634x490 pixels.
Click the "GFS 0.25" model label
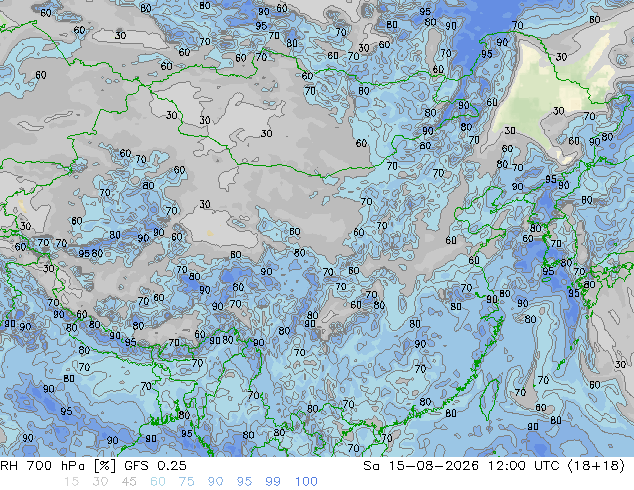pos(155,466)
